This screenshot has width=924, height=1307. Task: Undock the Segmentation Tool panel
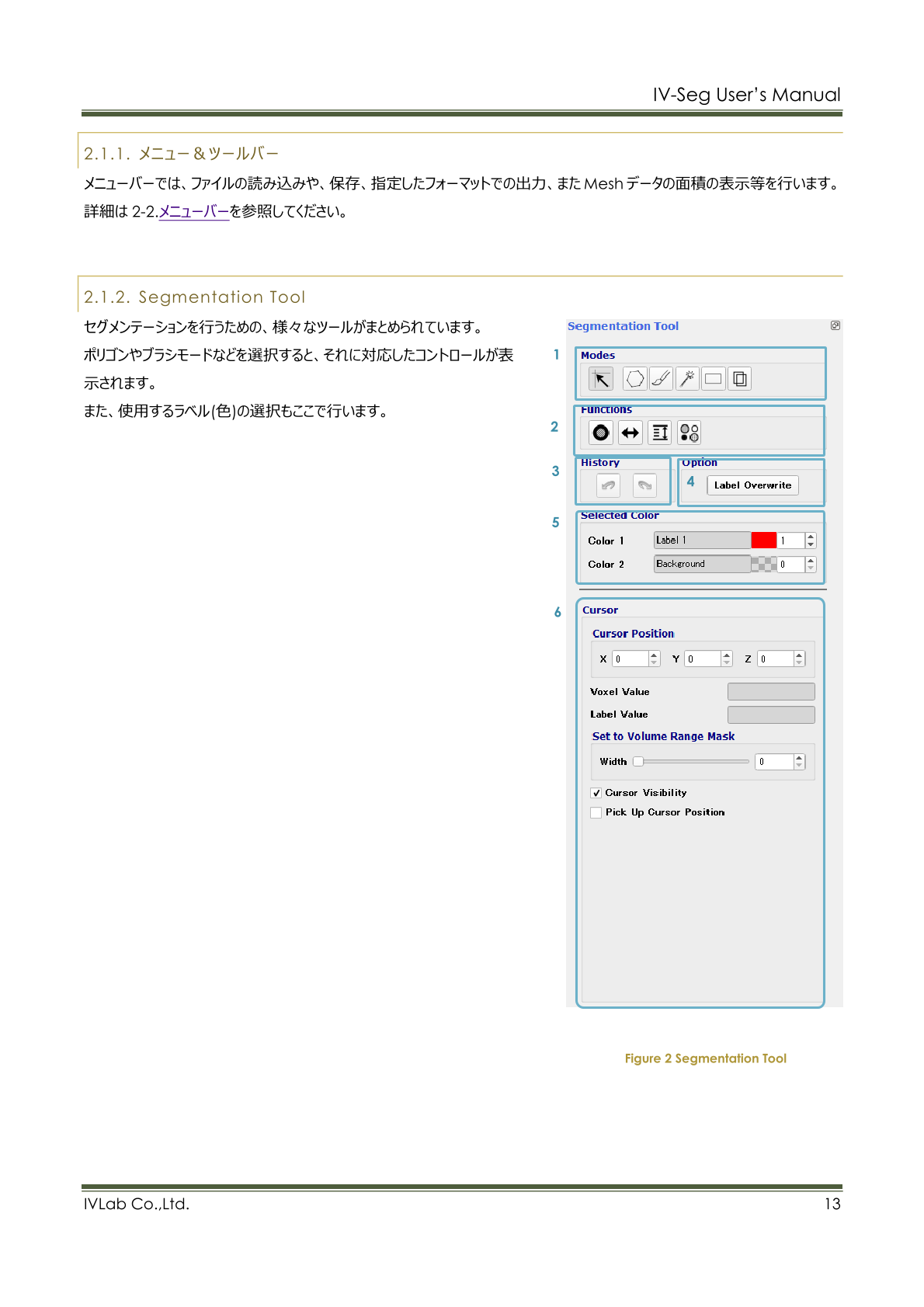pyautogui.click(x=835, y=325)
